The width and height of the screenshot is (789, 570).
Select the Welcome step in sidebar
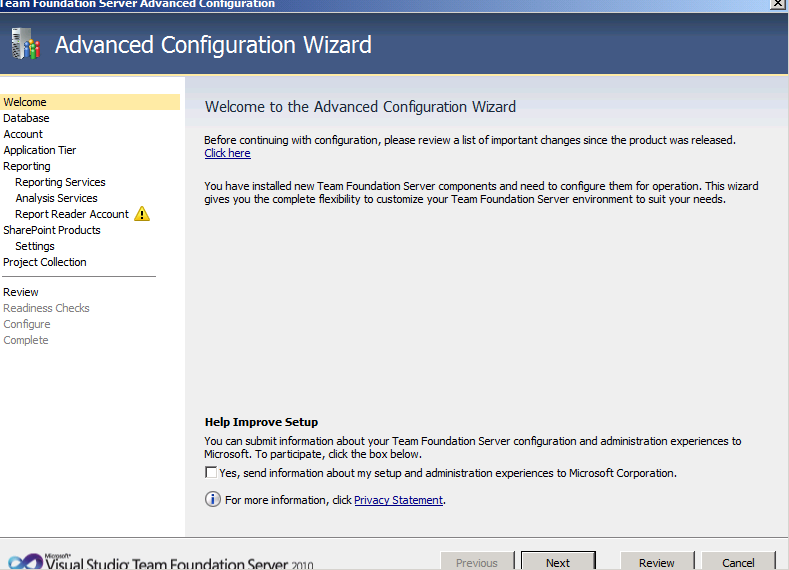(90, 102)
